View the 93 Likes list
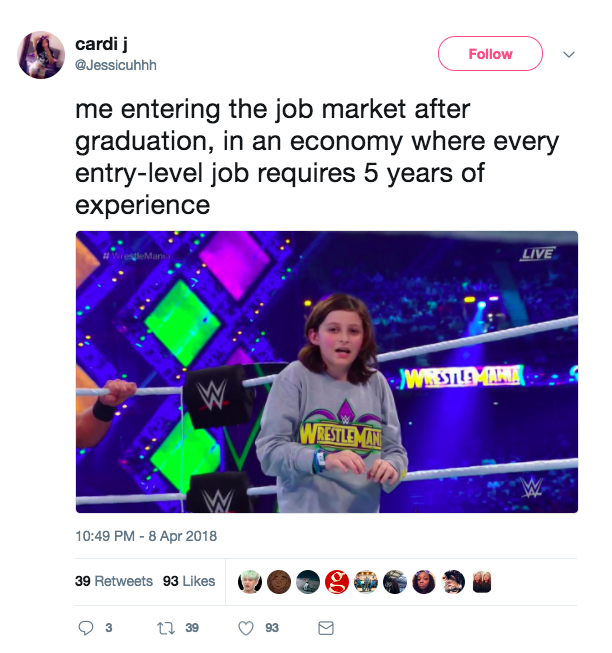The width and height of the screenshot is (612, 653). click(189, 581)
